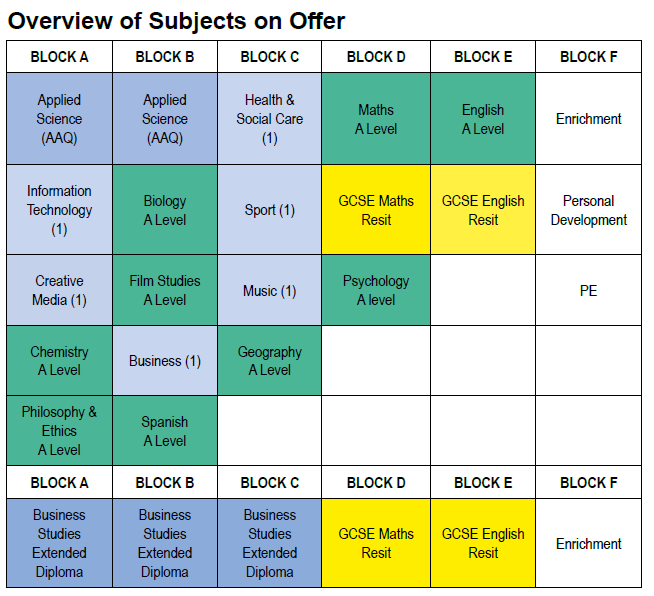Select the Creative Media (1) cell
Viewport: 654px width, 596px height.
click(59, 290)
